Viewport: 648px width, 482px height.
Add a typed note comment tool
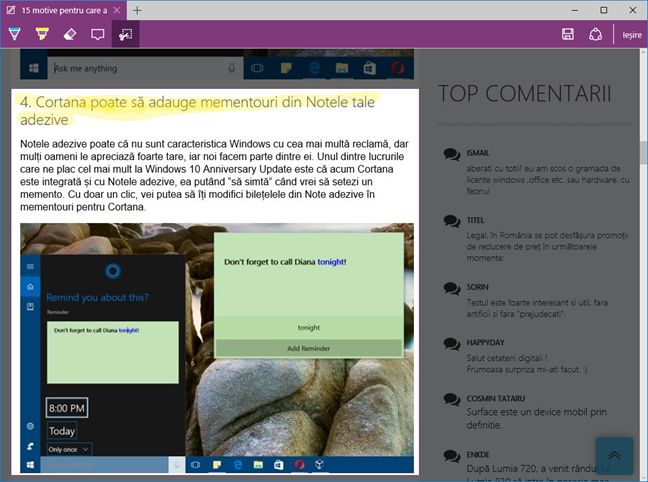click(98, 34)
